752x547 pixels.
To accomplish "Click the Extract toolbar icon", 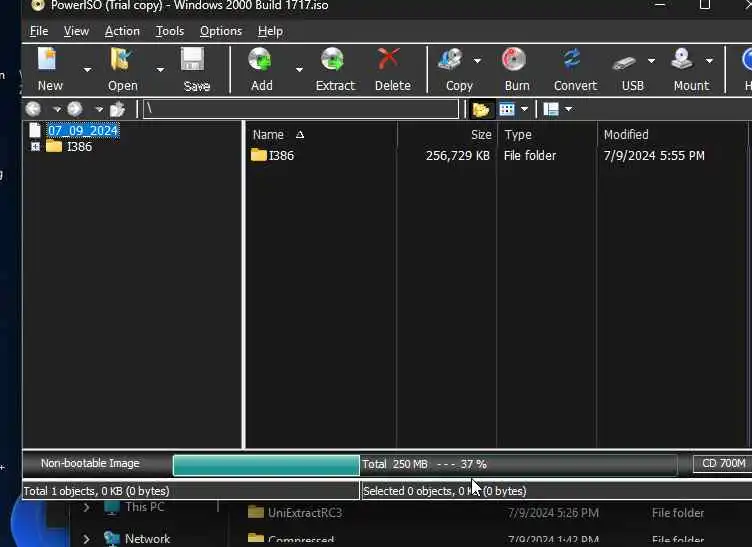I will 333,59.
